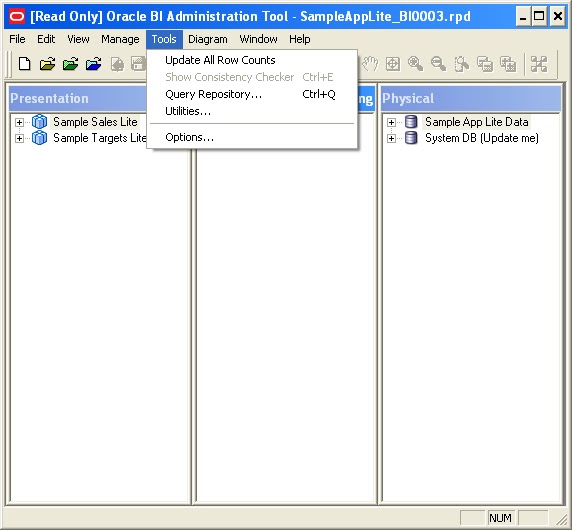Click disabled Show Consistency Checker entry
572x530 pixels.
coord(252,77)
